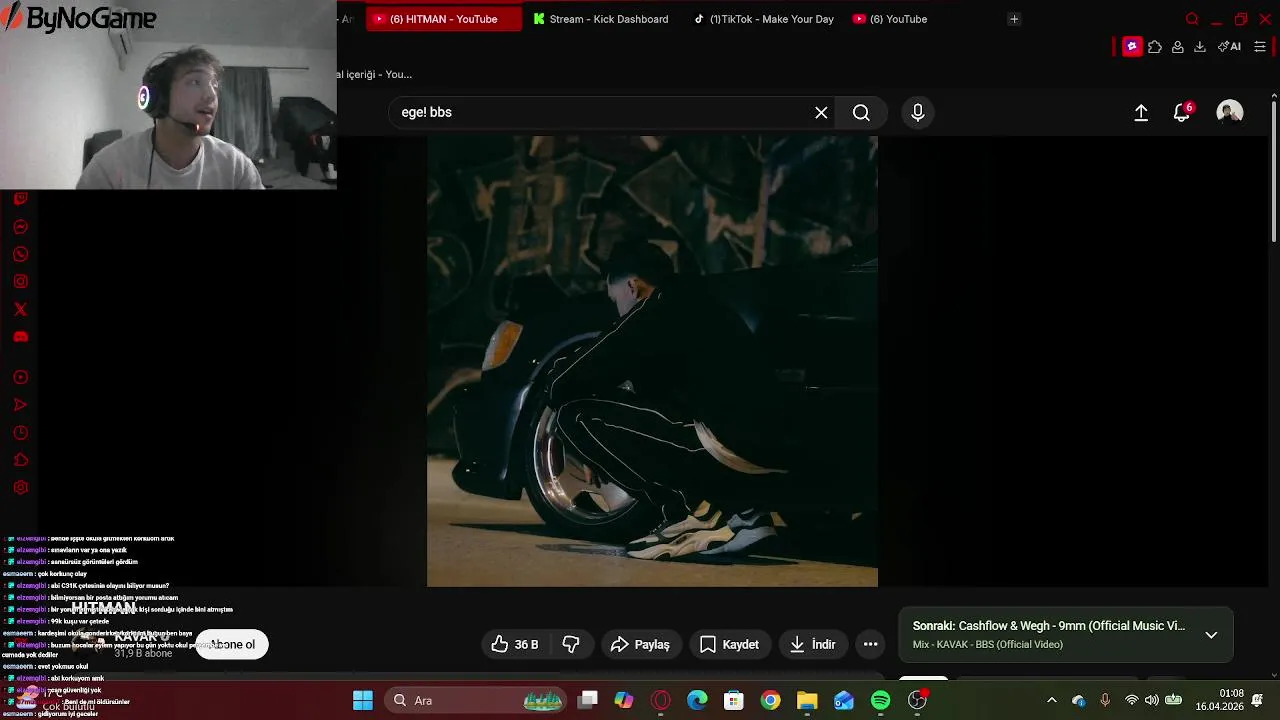
Task: Open the browser AI assistant
Action: pyautogui.click(x=1229, y=46)
